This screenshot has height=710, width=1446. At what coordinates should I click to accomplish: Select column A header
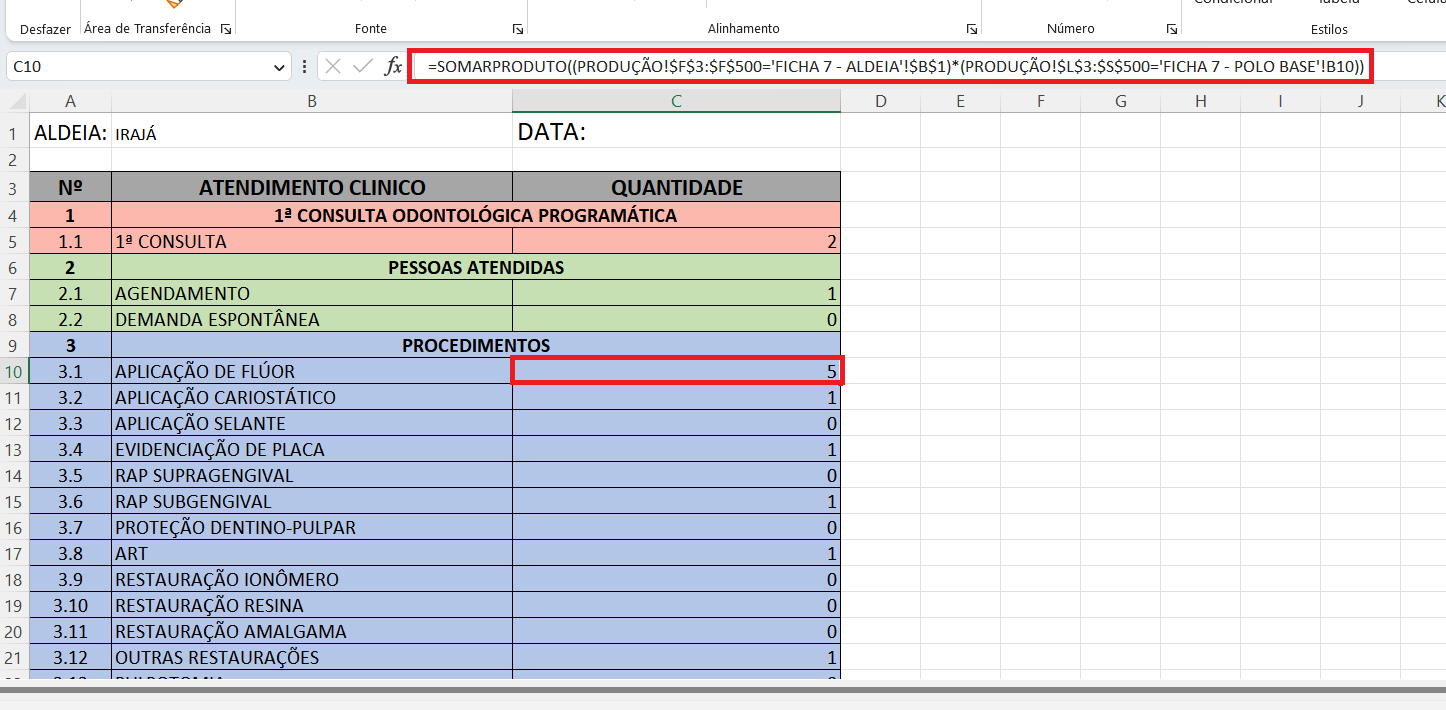pyautogui.click(x=70, y=101)
